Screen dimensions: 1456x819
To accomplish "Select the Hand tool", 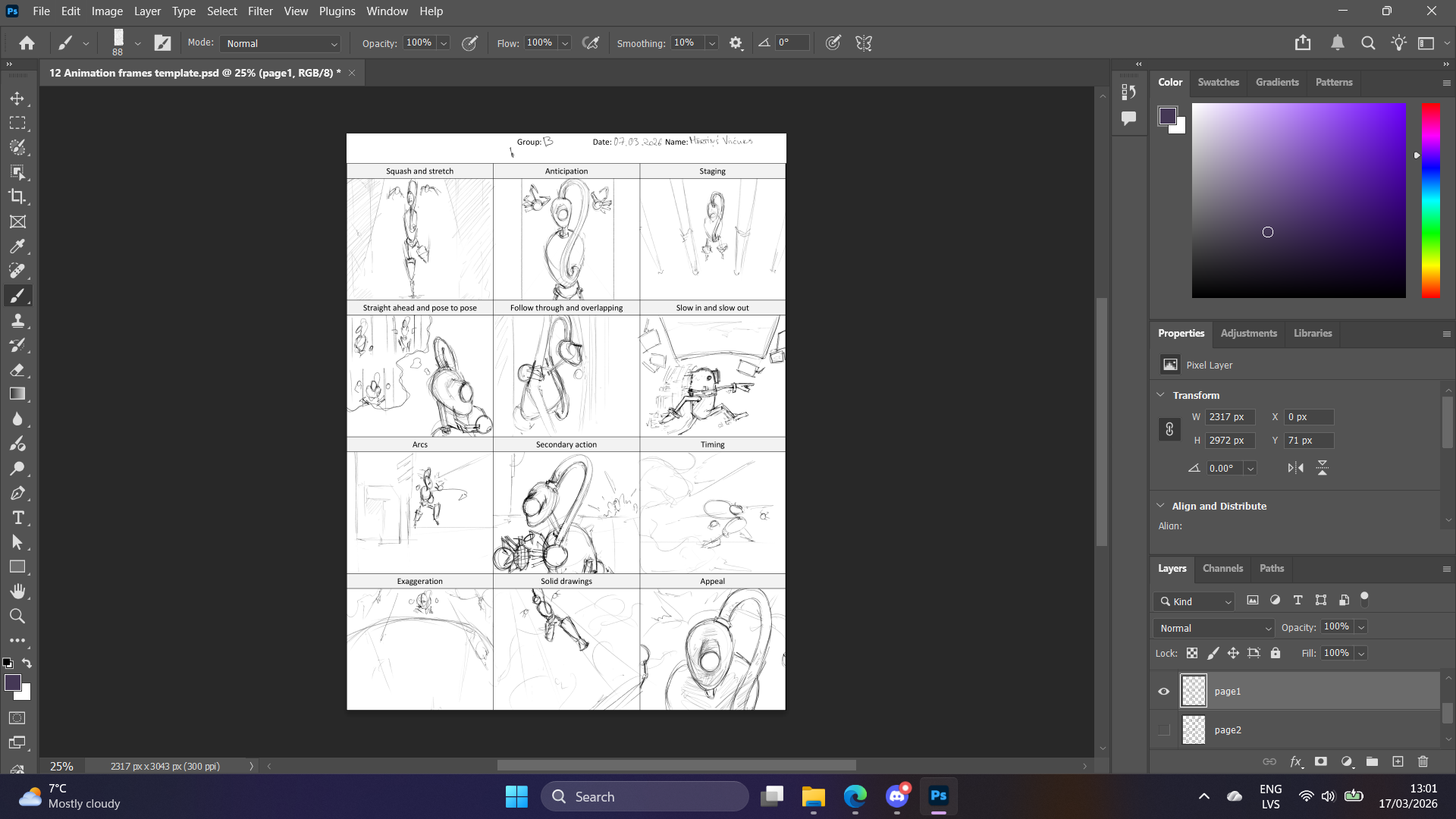I will coord(17,591).
